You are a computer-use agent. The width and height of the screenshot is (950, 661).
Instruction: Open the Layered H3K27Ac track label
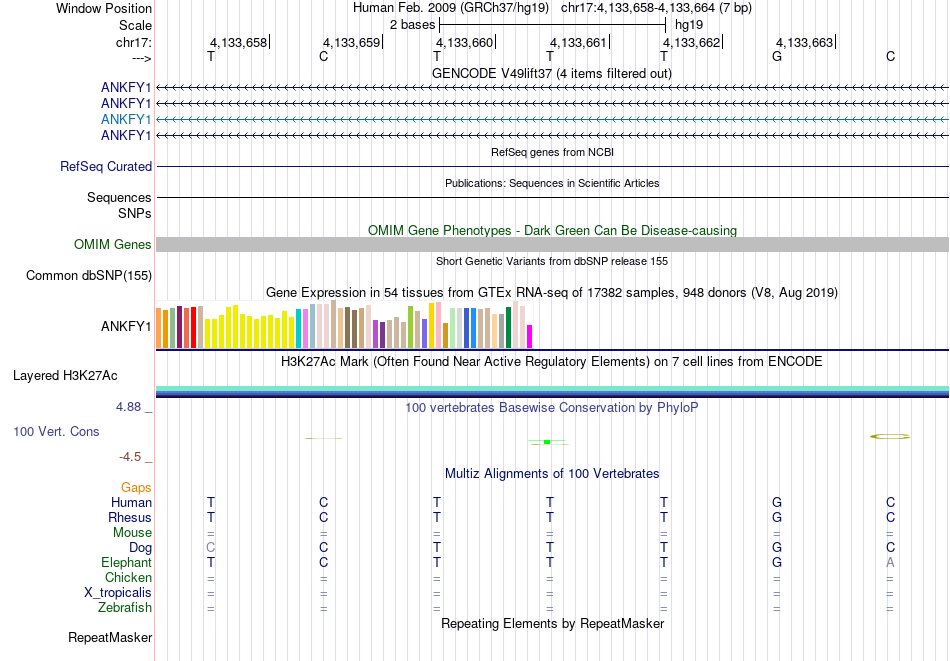pos(65,376)
